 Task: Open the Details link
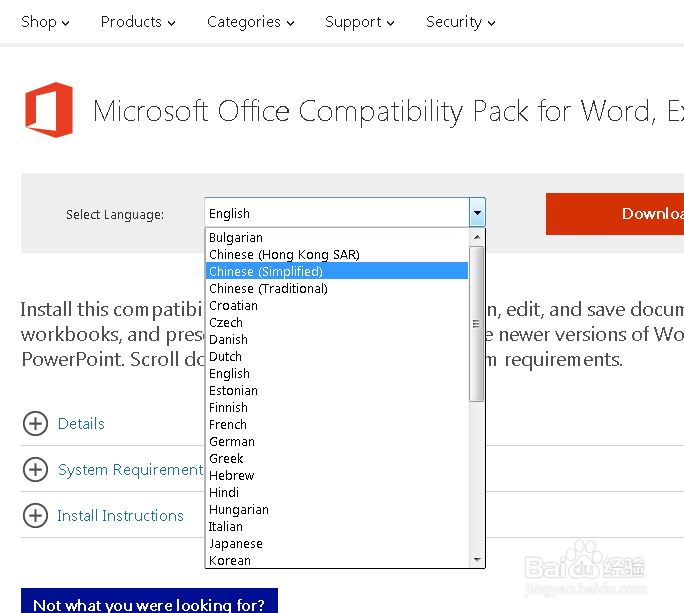click(x=81, y=424)
